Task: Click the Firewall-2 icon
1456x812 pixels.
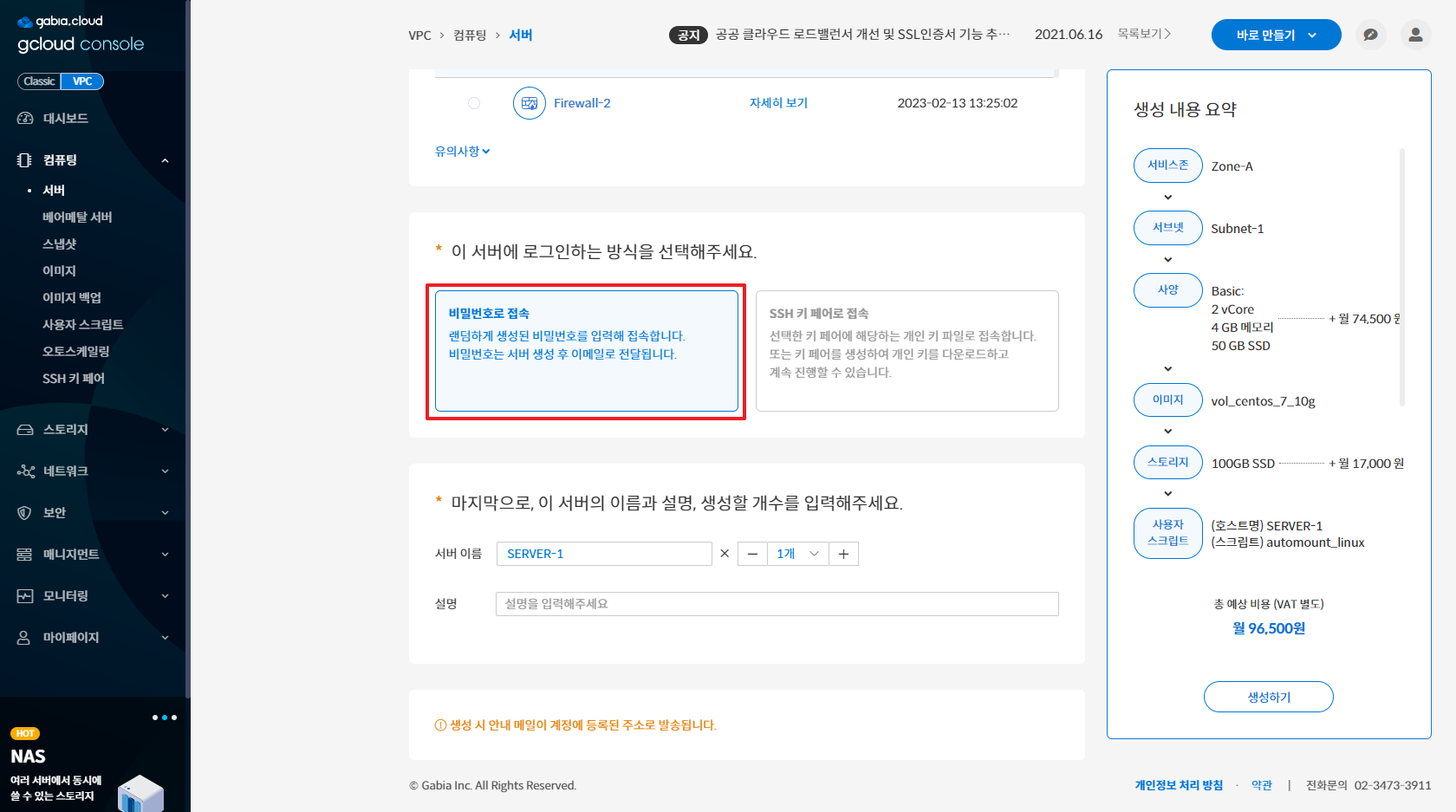Action: (530, 103)
